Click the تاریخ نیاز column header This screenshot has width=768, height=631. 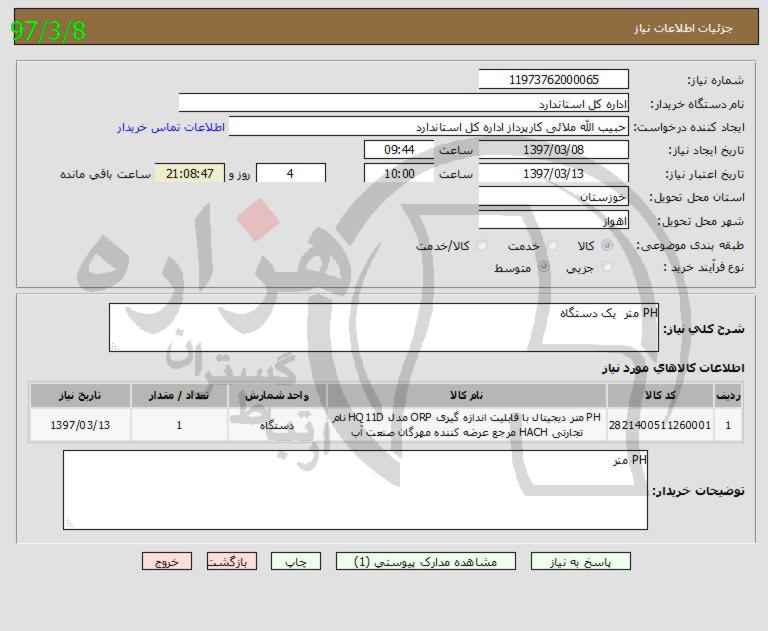pyautogui.click(x=80, y=396)
